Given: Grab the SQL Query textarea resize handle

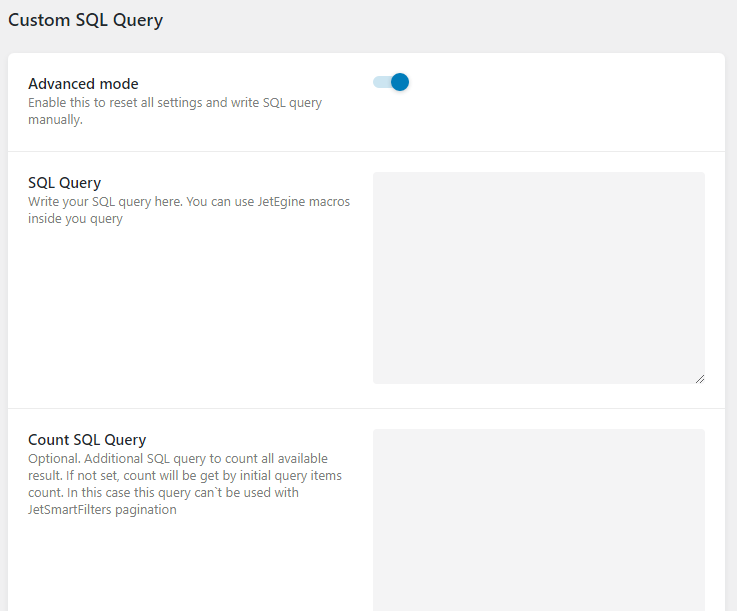Looking at the screenshot, I should [x=700, y=379].
